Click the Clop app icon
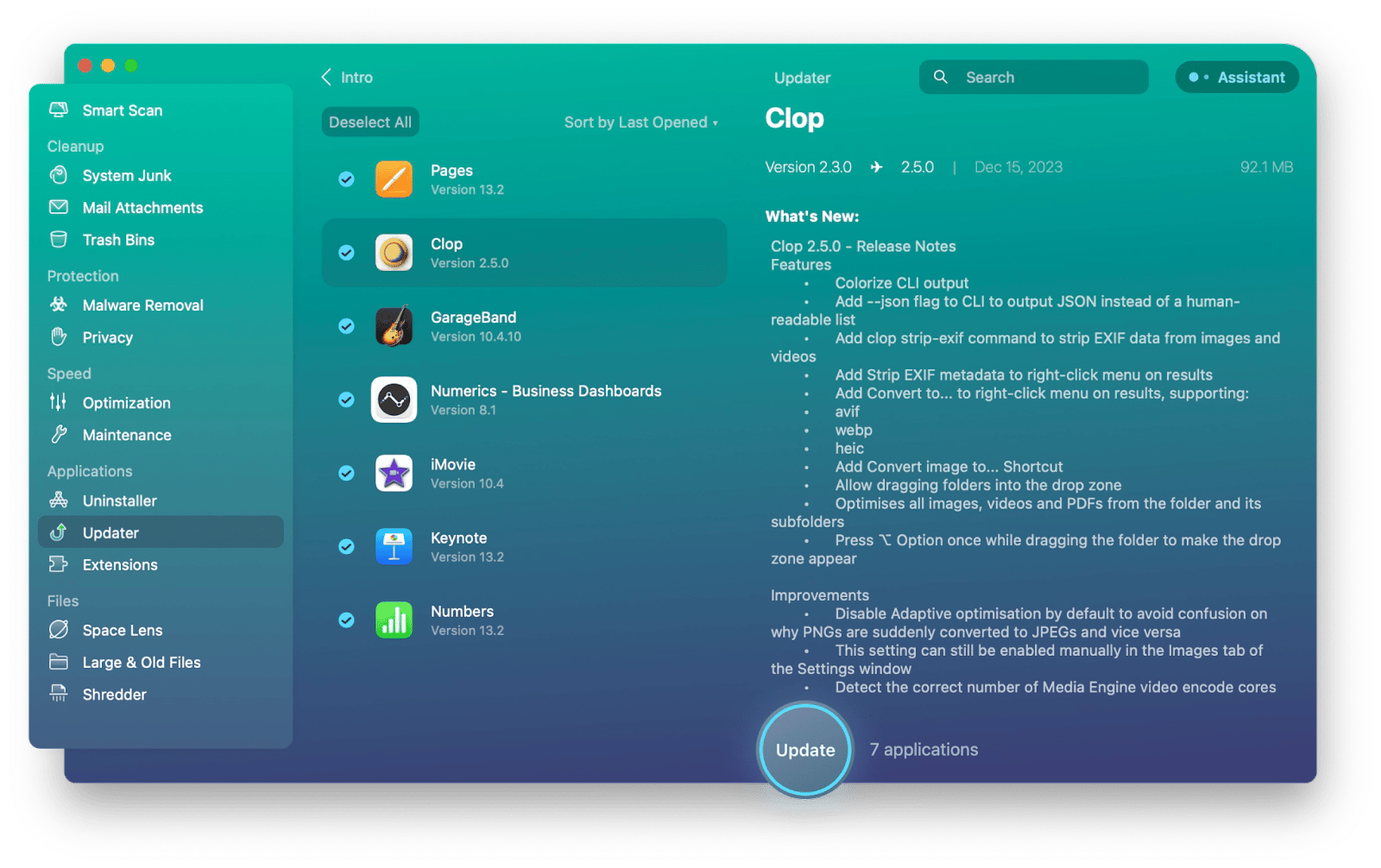This screenshot has width=1381, height=868. click(x=394, y=253)
